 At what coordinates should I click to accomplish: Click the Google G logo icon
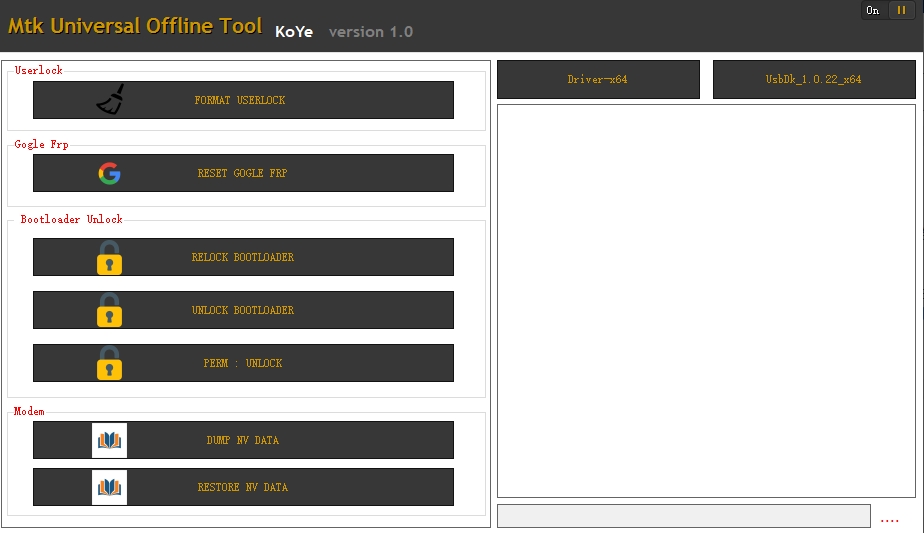pyautogui.click(x=110, y=173)
